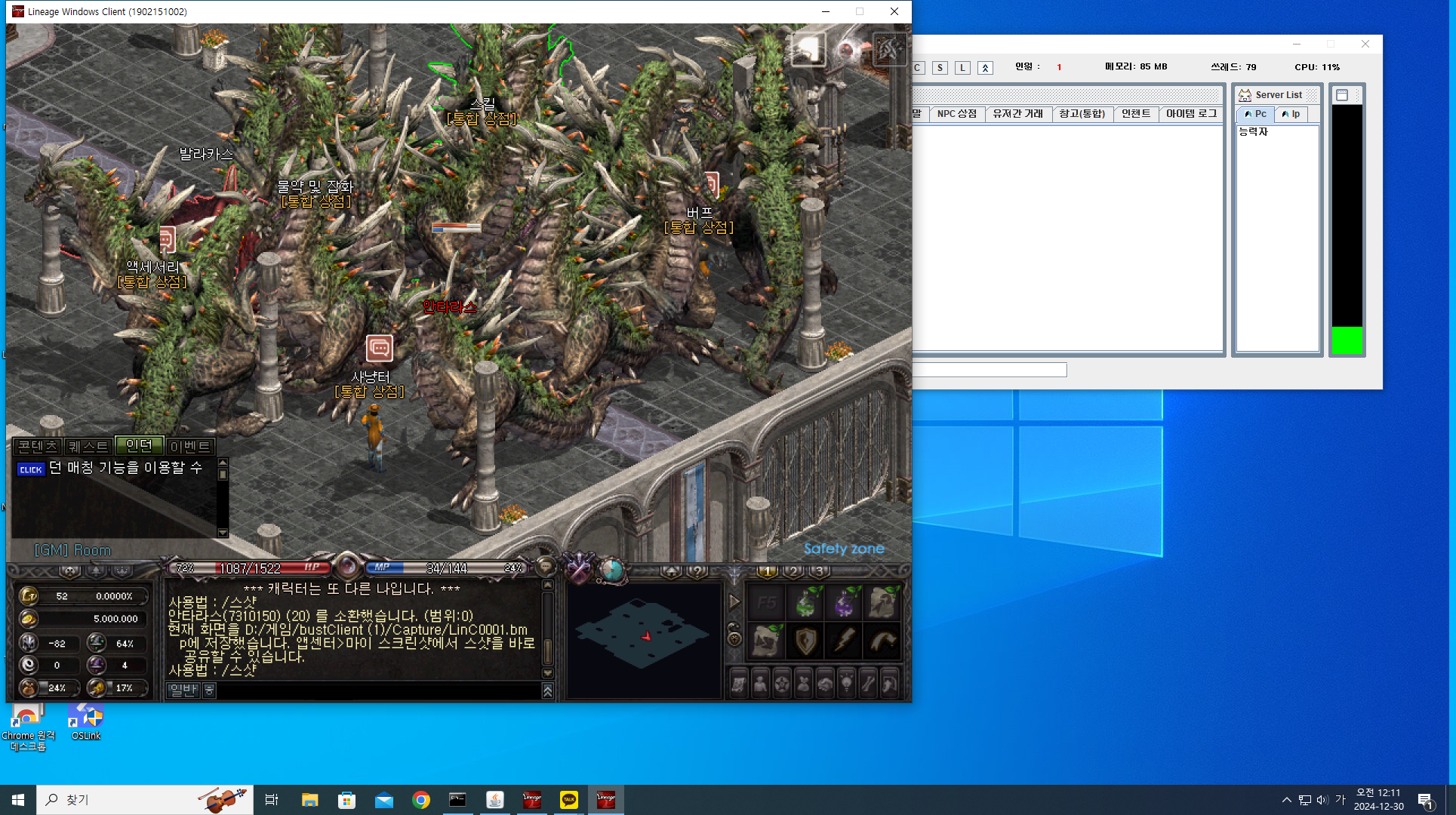Click the Server List cat icon
The image size is (1456, 815).
pos(1245,95)
